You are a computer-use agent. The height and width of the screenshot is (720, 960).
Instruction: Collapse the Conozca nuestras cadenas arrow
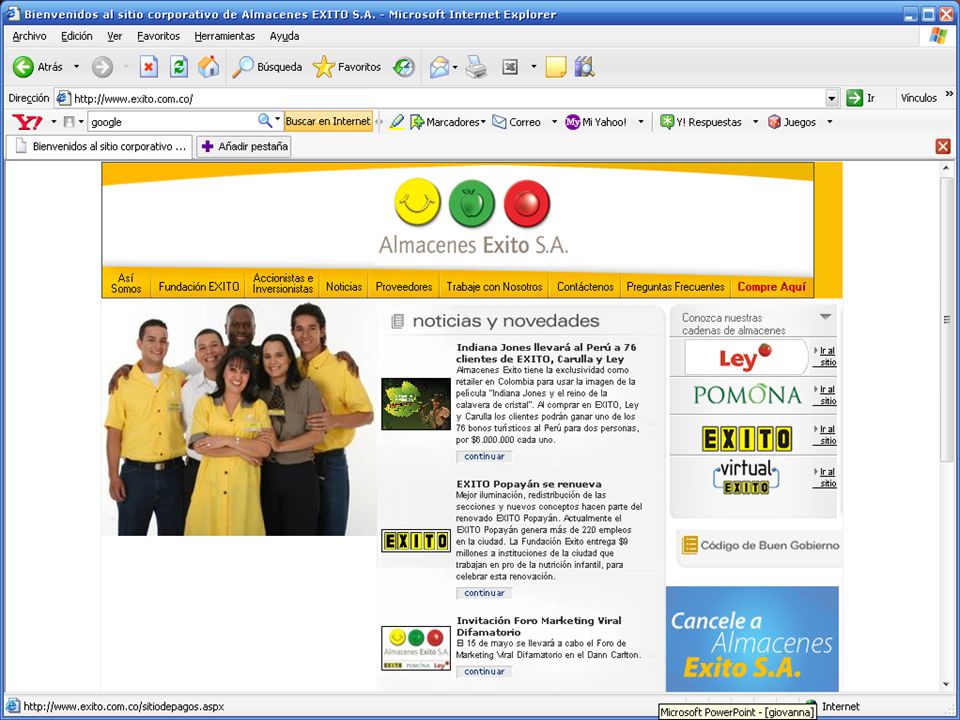825,317
